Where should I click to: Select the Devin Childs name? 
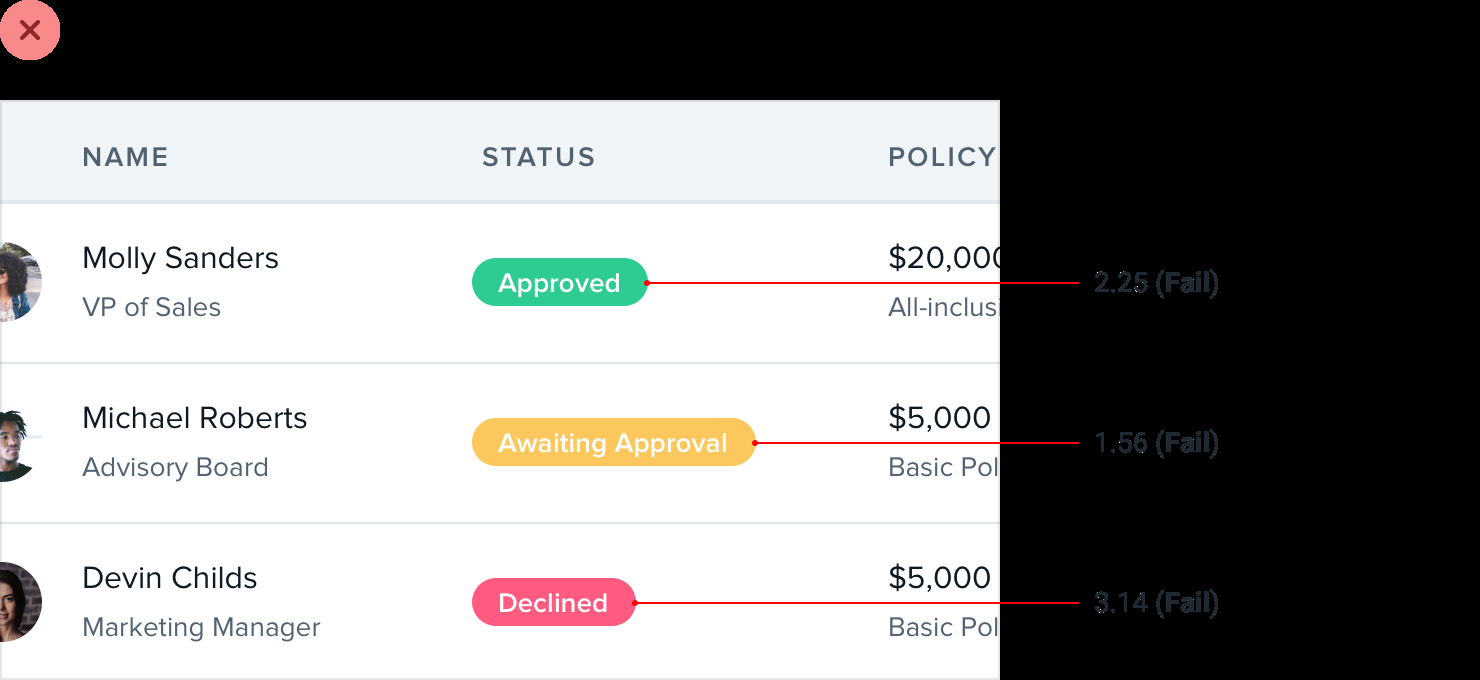[x=169, y=578]
